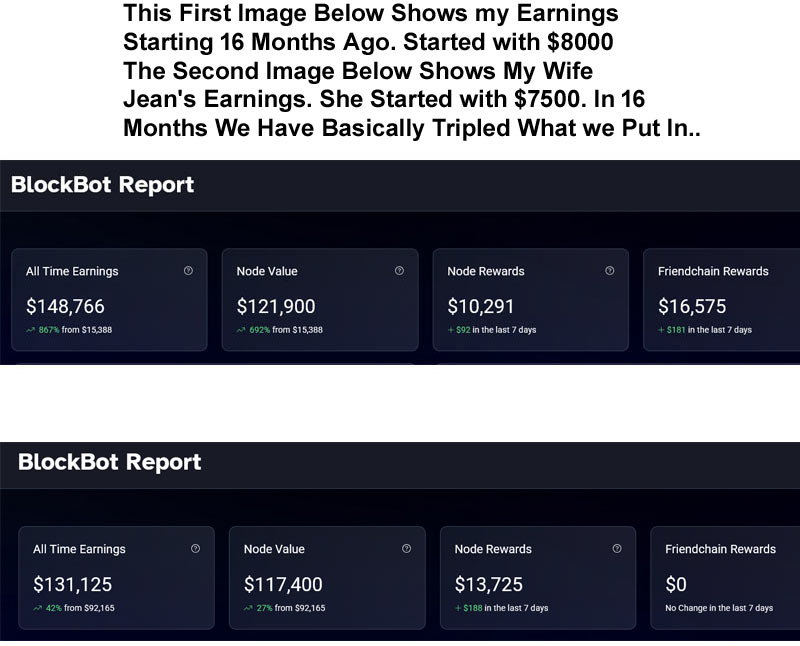
Task: Click help icon on first Node Rewards card
Action: click(610, 271)
